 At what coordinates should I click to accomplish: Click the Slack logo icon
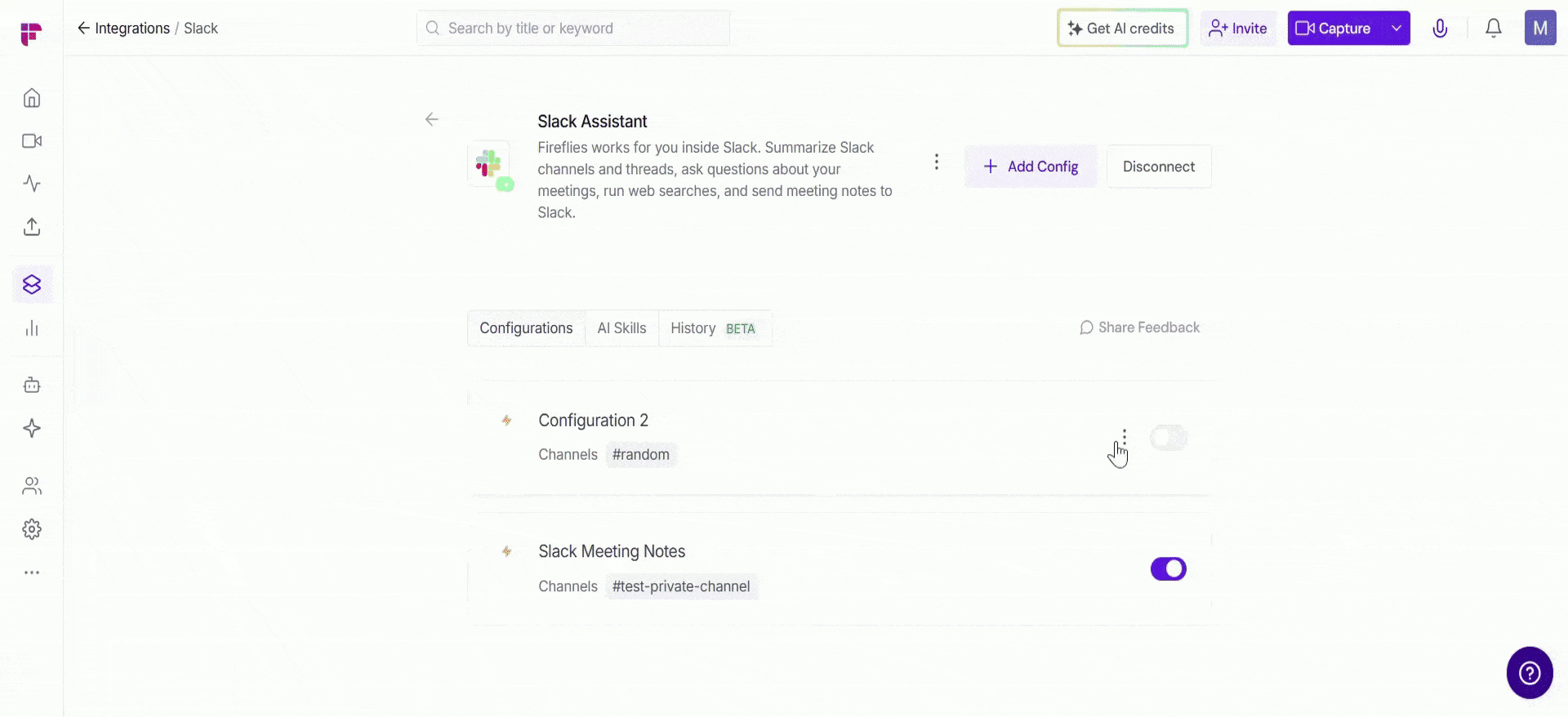coord(488,163)
